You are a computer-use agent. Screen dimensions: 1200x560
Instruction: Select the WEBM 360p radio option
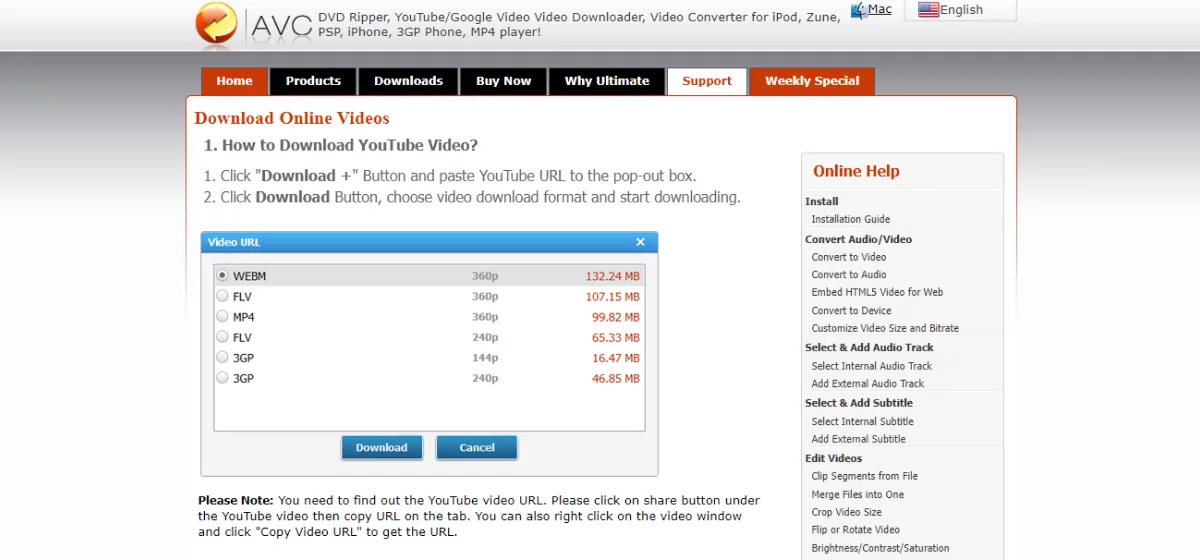coord(222,276)
